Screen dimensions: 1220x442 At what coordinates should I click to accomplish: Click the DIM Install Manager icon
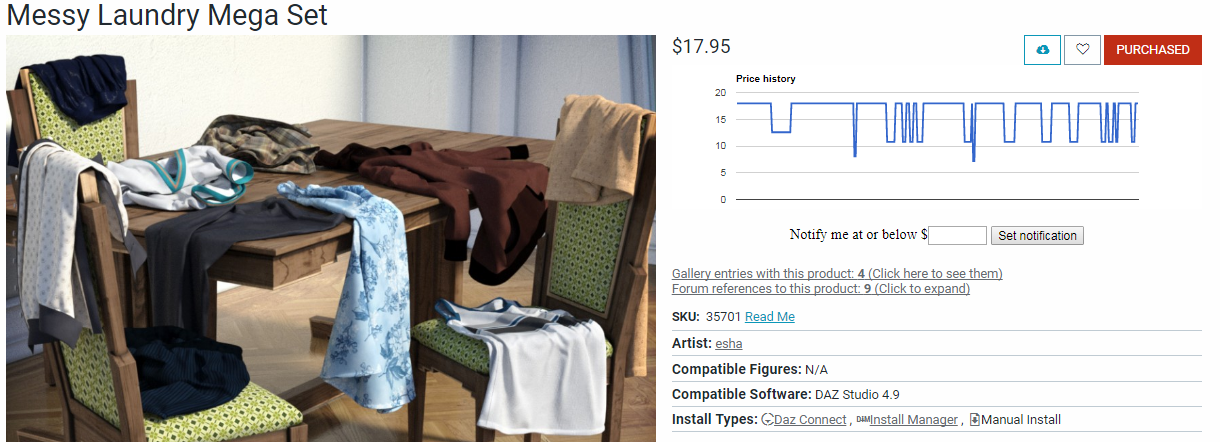(x=863, y=420)
